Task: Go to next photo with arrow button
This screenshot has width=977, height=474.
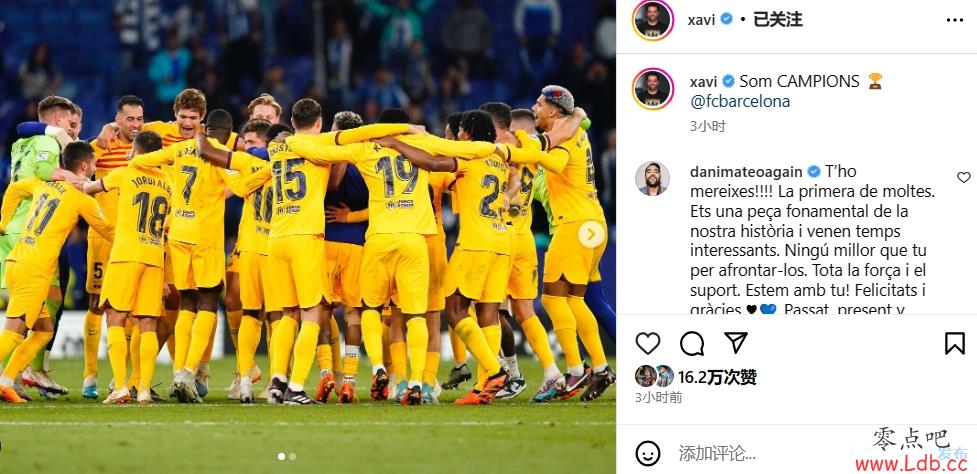Action: 591,234
